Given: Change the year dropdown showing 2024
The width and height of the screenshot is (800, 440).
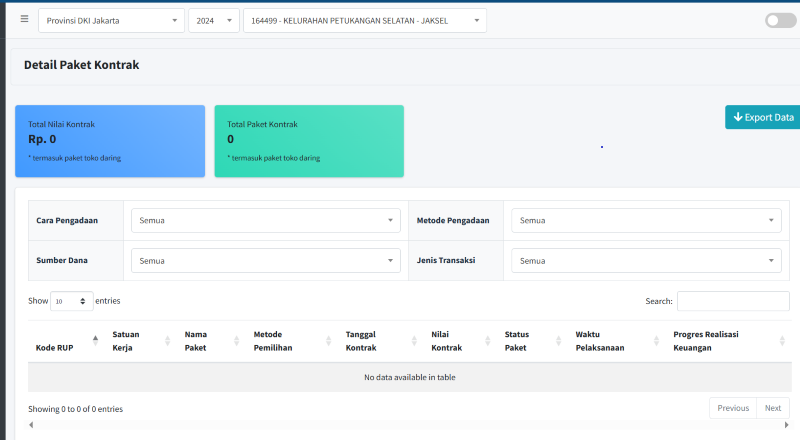Looking at the screenshot, I should click(214, 21).
